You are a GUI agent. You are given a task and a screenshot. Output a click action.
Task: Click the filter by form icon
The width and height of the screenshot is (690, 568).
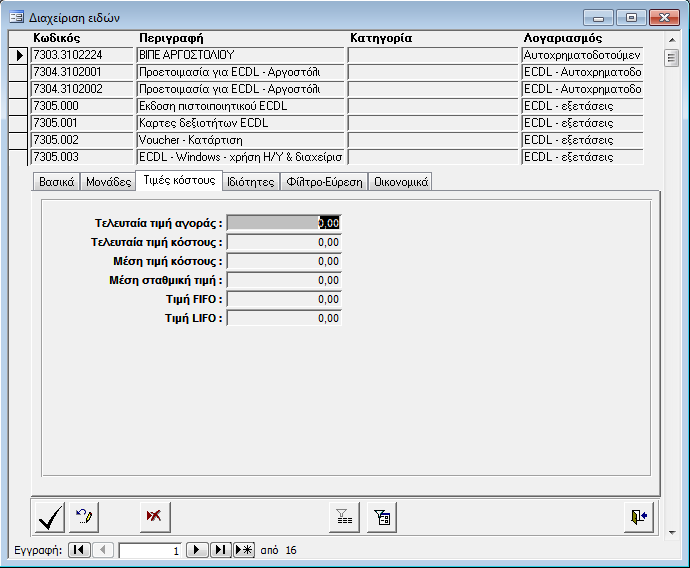pyautogui.click(x=383, y=517)
